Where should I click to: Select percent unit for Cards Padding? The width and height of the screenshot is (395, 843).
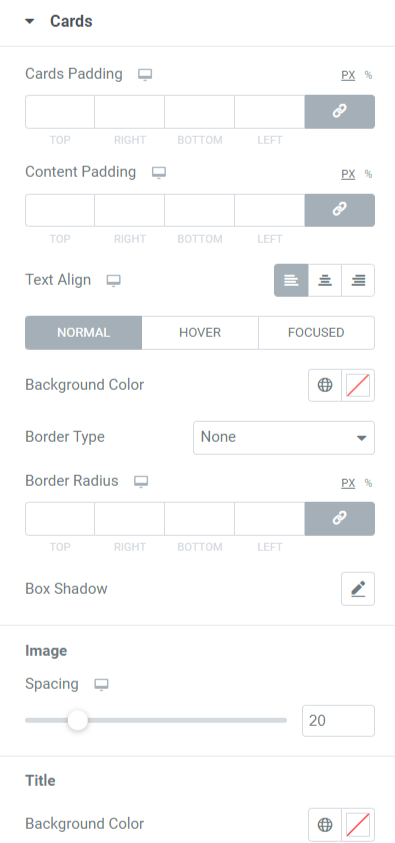(x=368, y=75)
